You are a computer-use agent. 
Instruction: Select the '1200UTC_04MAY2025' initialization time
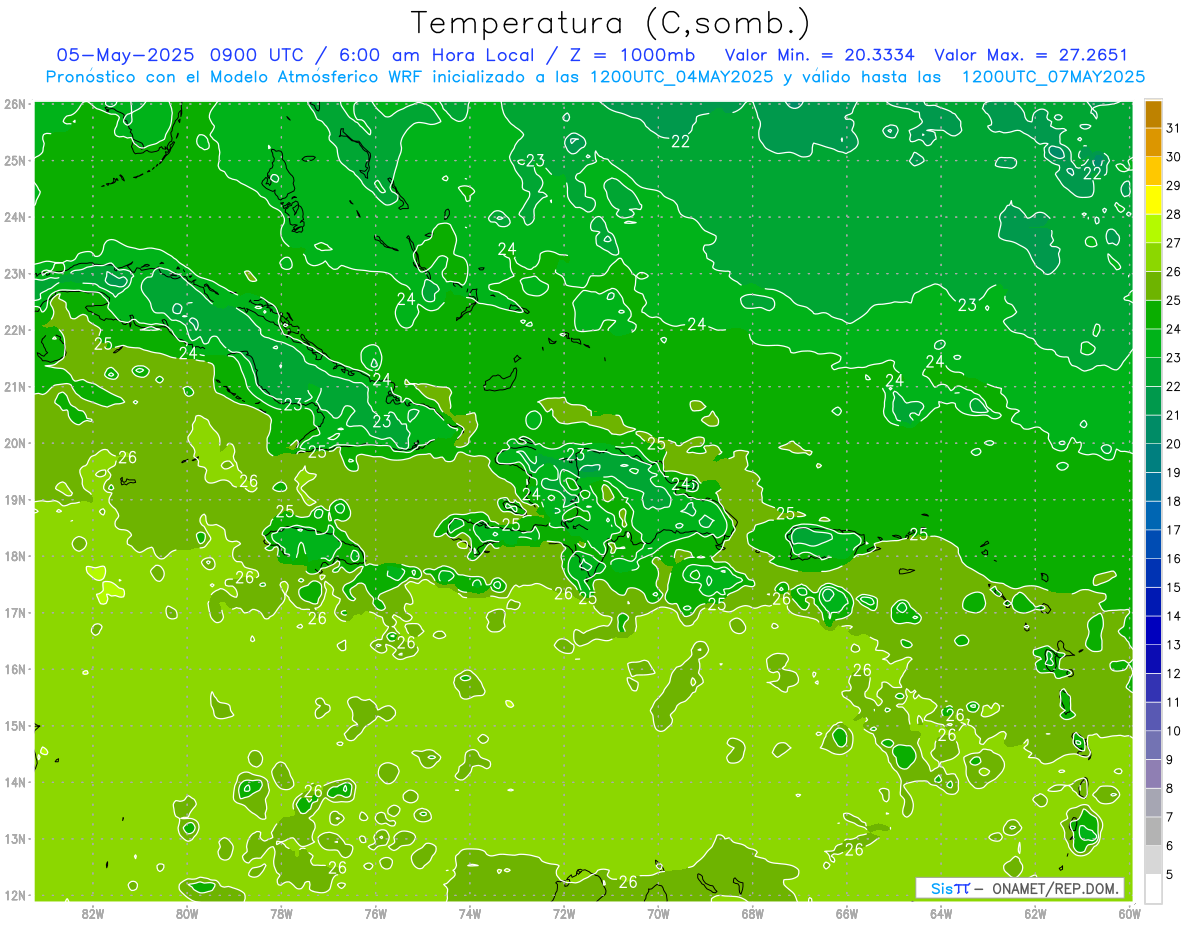pos(681,77)
